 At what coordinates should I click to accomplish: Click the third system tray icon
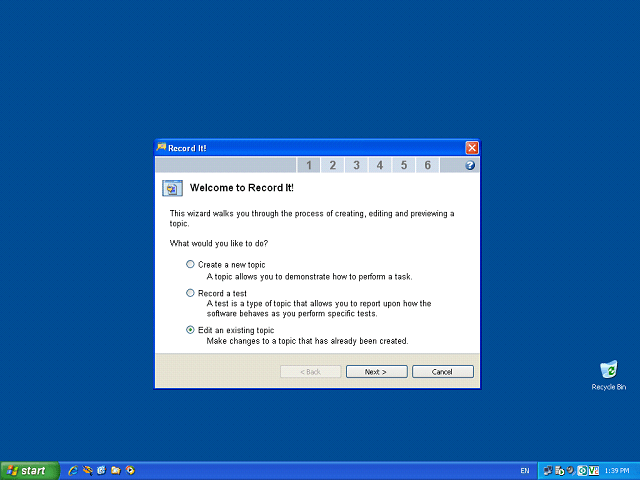click(571, 471)
